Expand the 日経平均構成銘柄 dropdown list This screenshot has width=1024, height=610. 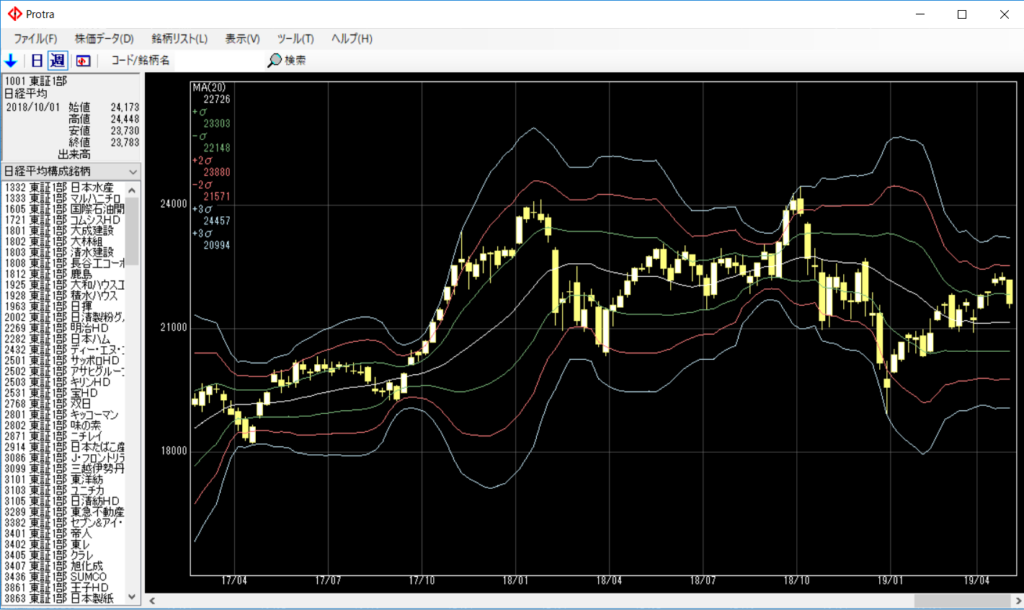(133, 171)
